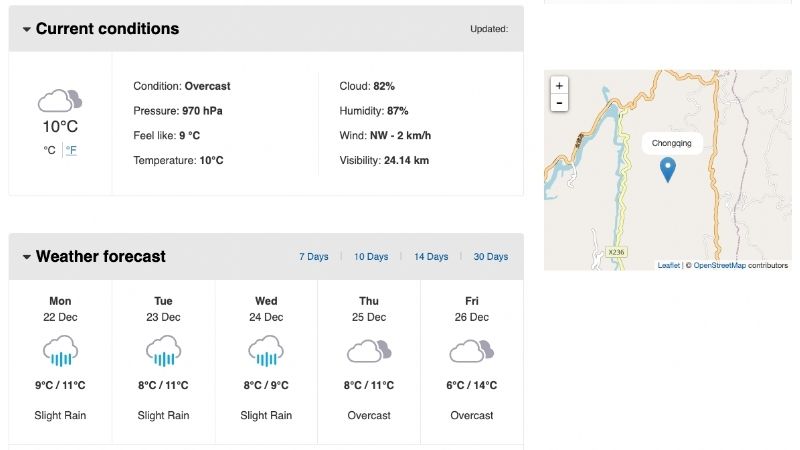800x450 pixels.
Task: Collapse the Weather forecast section
Action: (27, 257)
